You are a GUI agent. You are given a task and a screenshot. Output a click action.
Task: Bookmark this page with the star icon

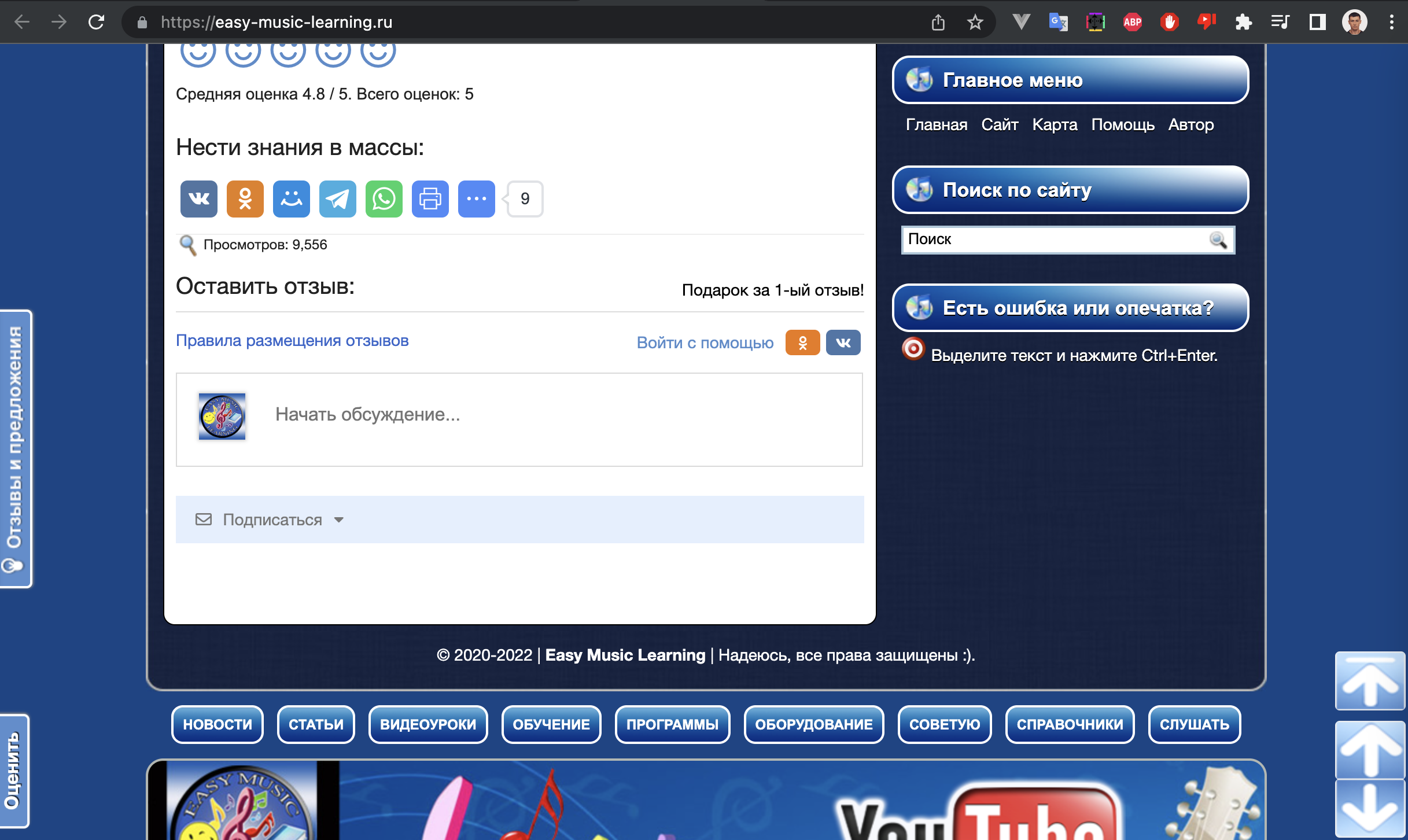pos(975,22)
